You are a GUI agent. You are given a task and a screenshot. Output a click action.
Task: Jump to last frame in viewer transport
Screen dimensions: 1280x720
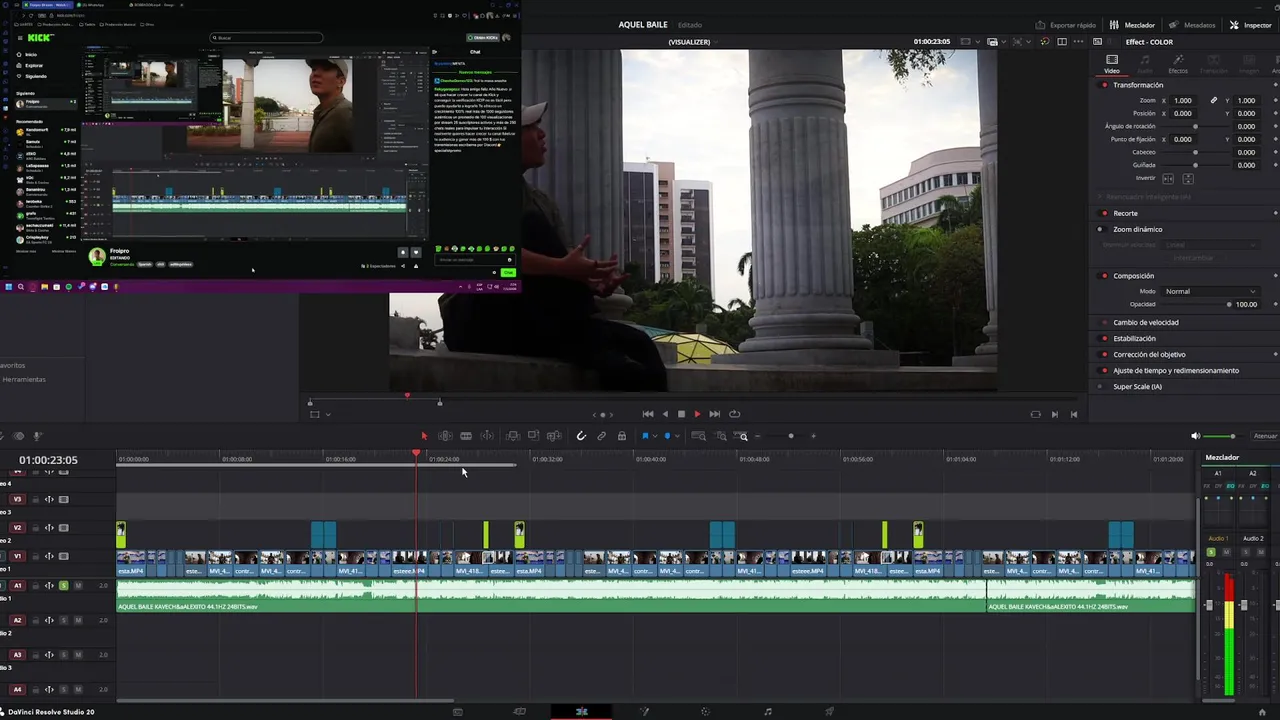pyautogui.click(x=714, y=414)
